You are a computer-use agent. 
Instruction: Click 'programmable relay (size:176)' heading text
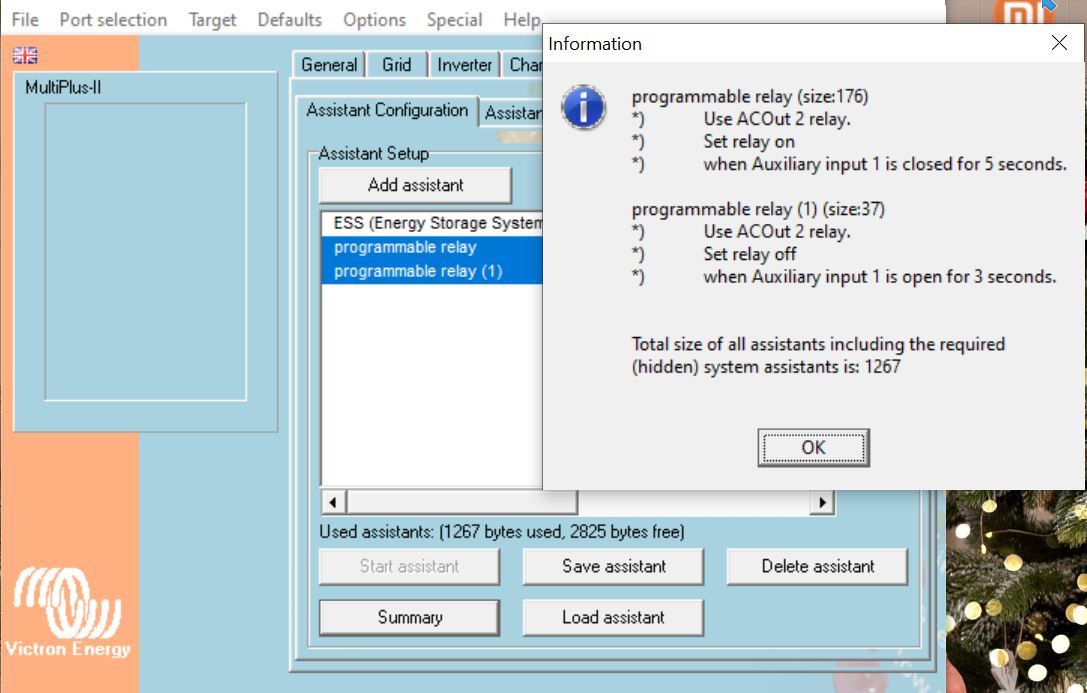coord(750,96)
